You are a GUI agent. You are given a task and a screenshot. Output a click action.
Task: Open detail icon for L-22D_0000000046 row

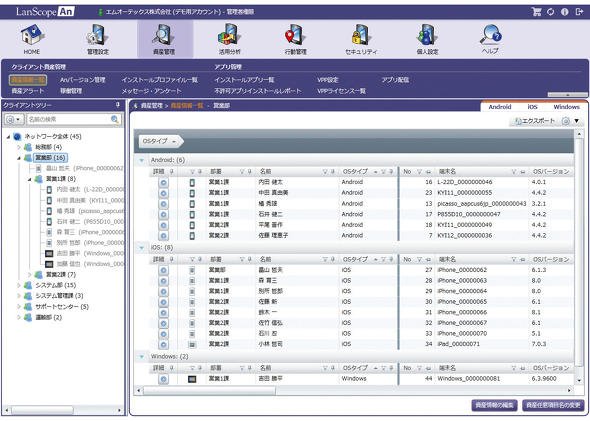pyautogui.click(x=163, y=182)
